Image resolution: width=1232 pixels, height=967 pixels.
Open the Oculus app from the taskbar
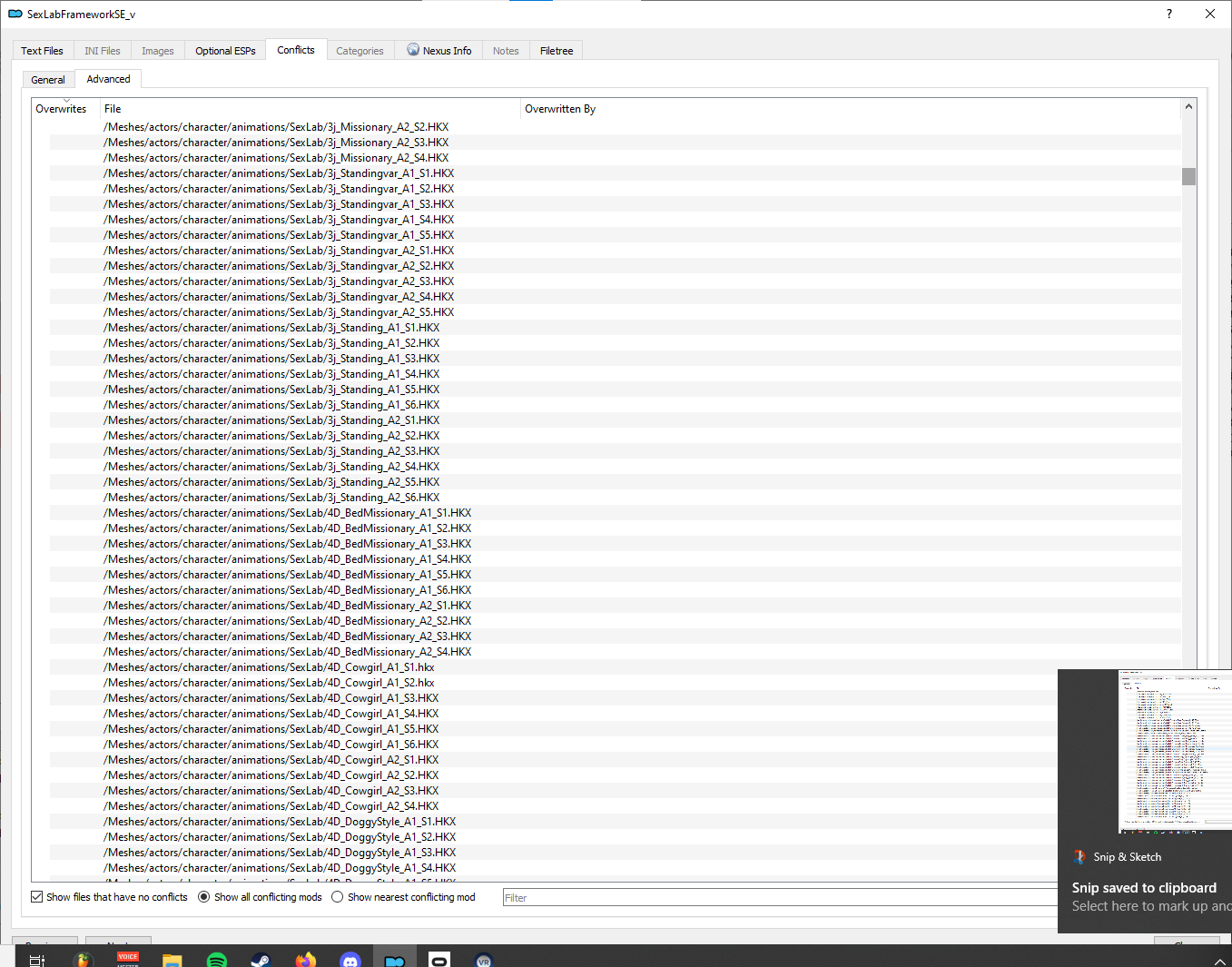[x=439, y=960]
